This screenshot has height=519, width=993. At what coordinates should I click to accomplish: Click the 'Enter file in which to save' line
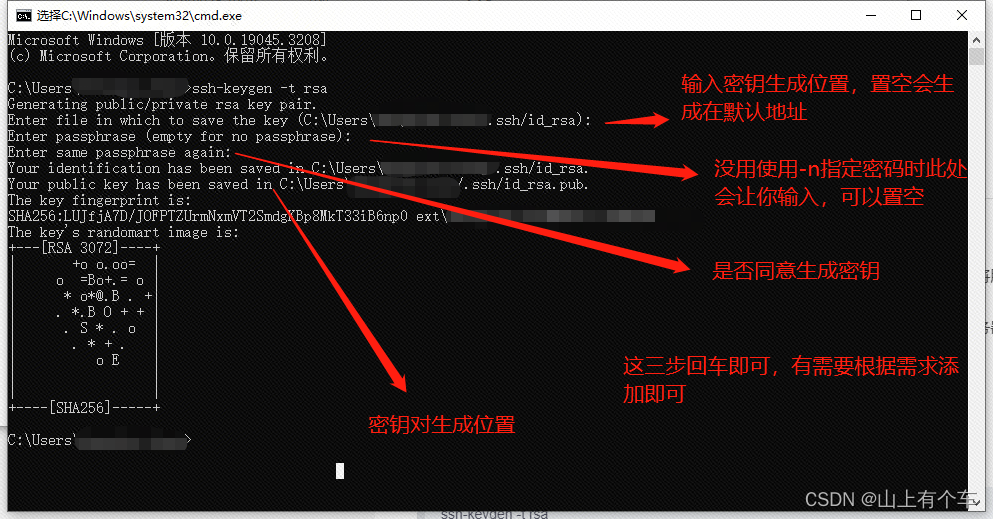[x=300, y=120]
